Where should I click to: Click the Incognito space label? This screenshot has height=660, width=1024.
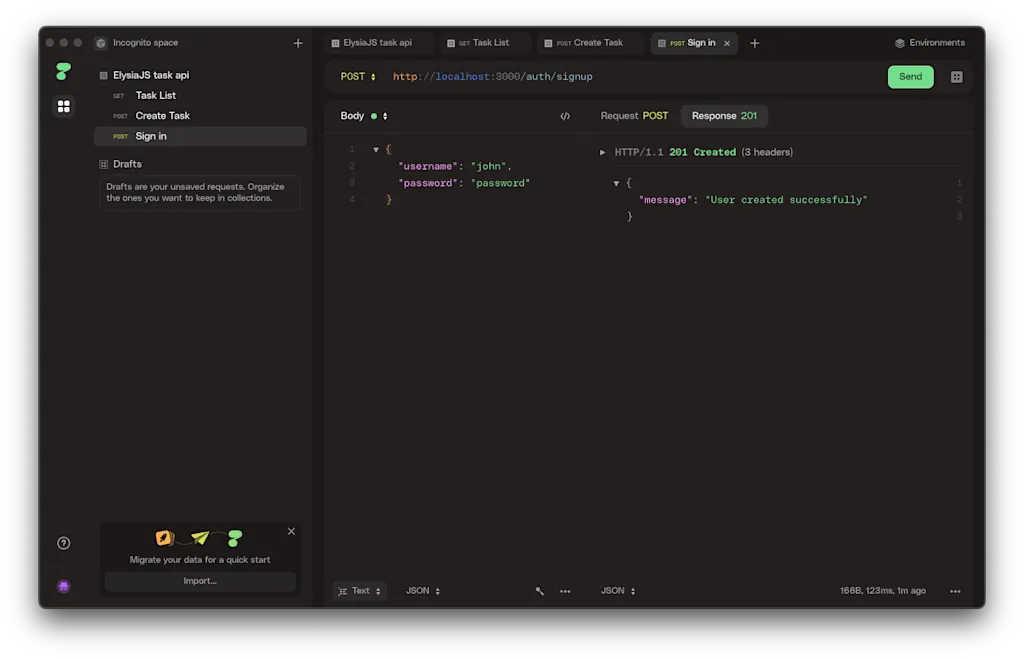tap(146, 43)
